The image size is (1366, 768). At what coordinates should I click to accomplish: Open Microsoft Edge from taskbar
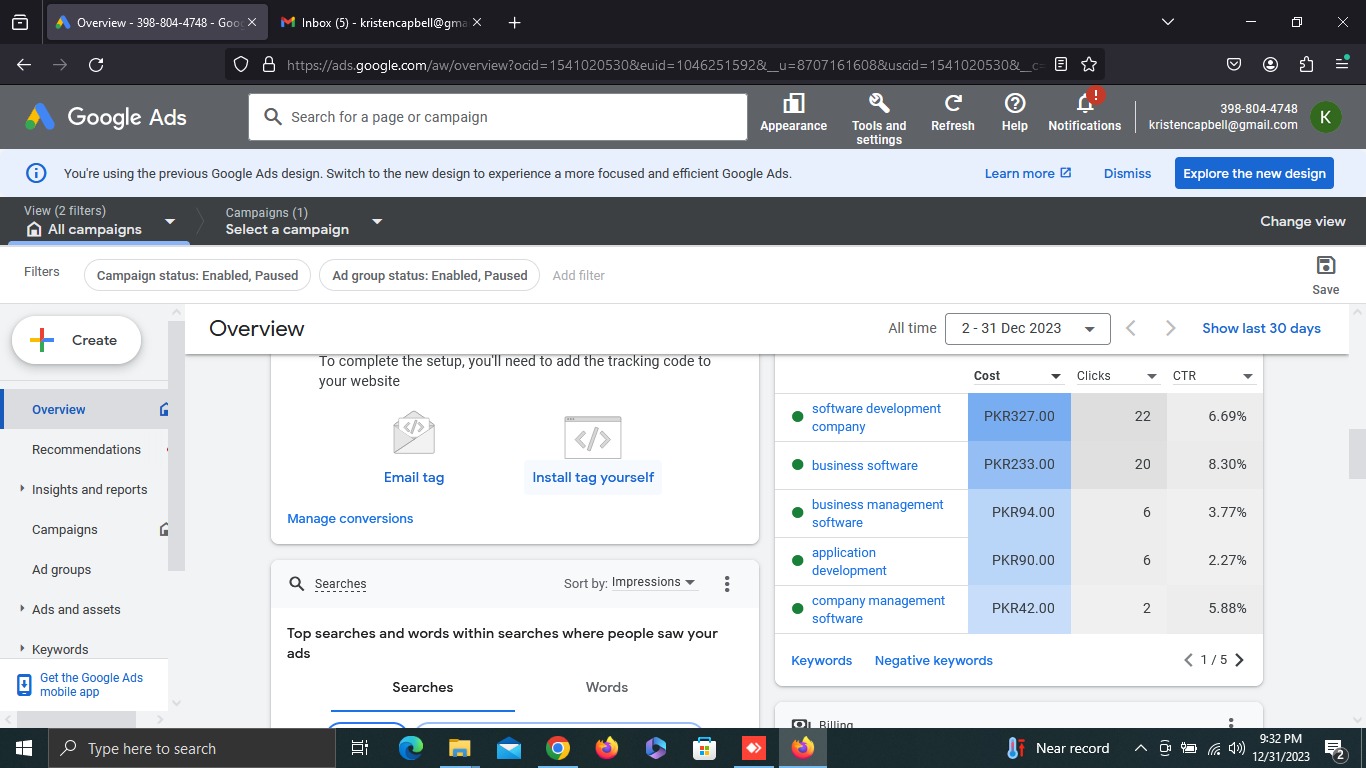[x=410, y=748]
